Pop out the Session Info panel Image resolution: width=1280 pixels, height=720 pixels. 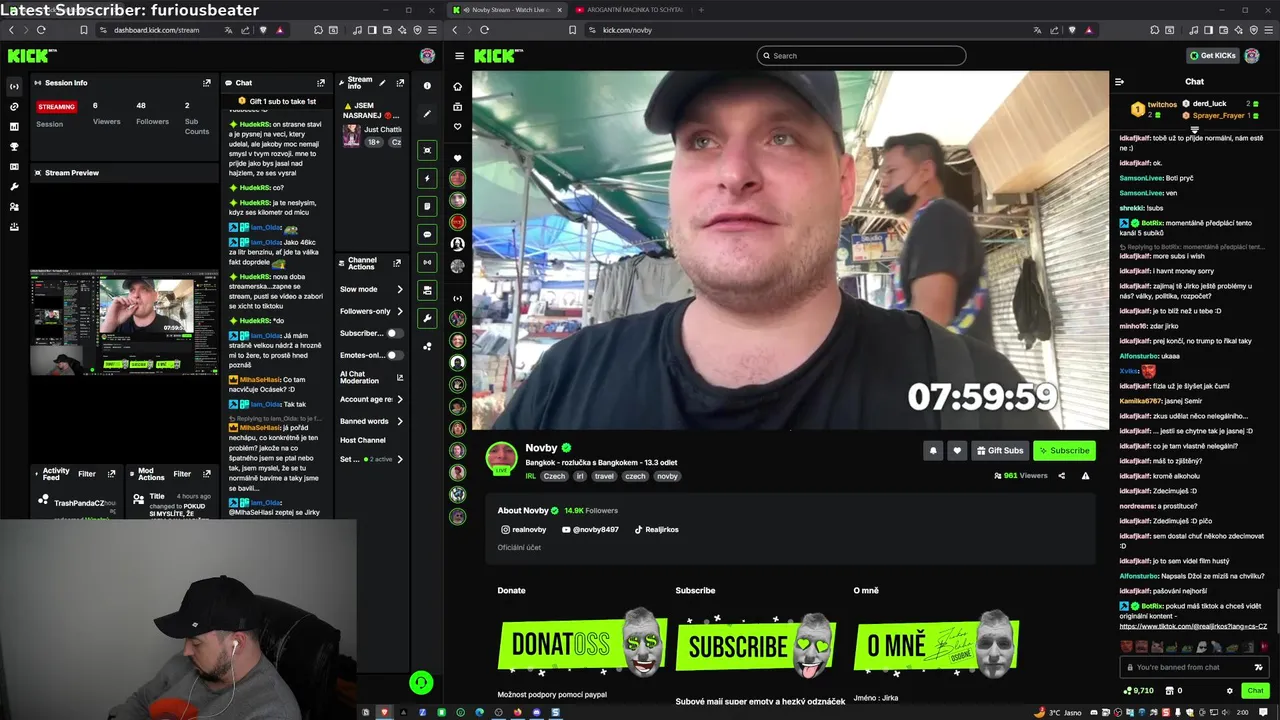(x=207, y=83)
